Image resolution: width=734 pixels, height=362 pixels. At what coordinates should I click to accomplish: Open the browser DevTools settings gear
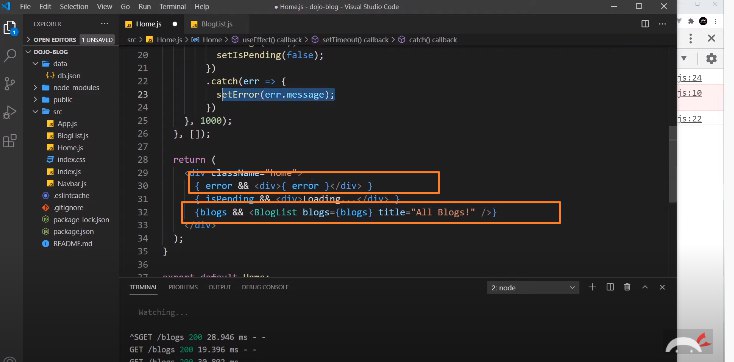point(711,59)
